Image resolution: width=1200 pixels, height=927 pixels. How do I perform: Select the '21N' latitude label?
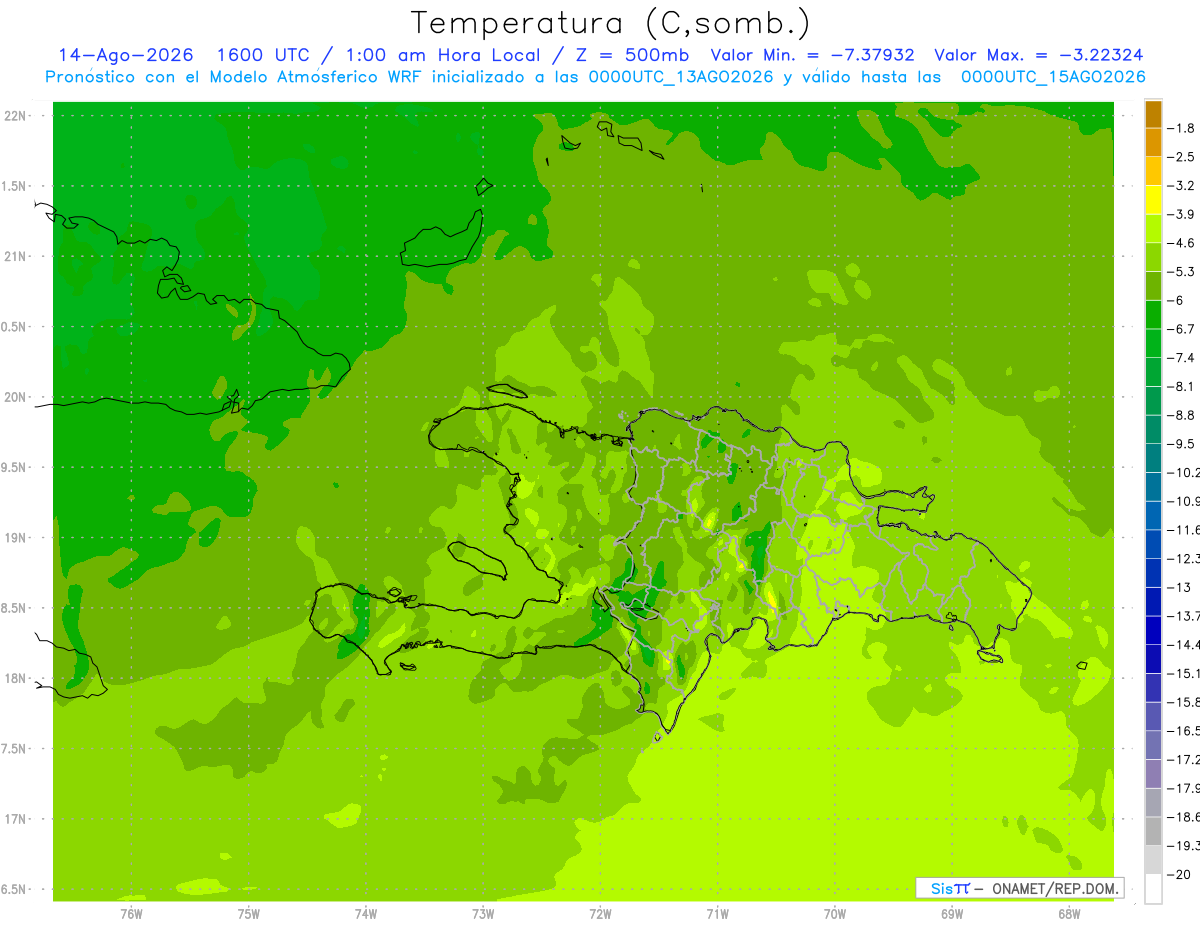(x=16, y=256)
